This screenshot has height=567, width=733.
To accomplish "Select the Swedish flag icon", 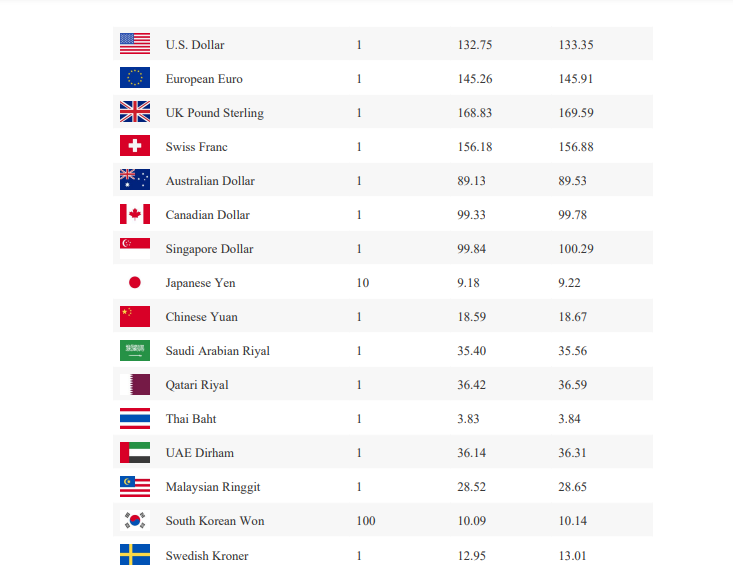I will pyautogui.click(x=135, y=554).
